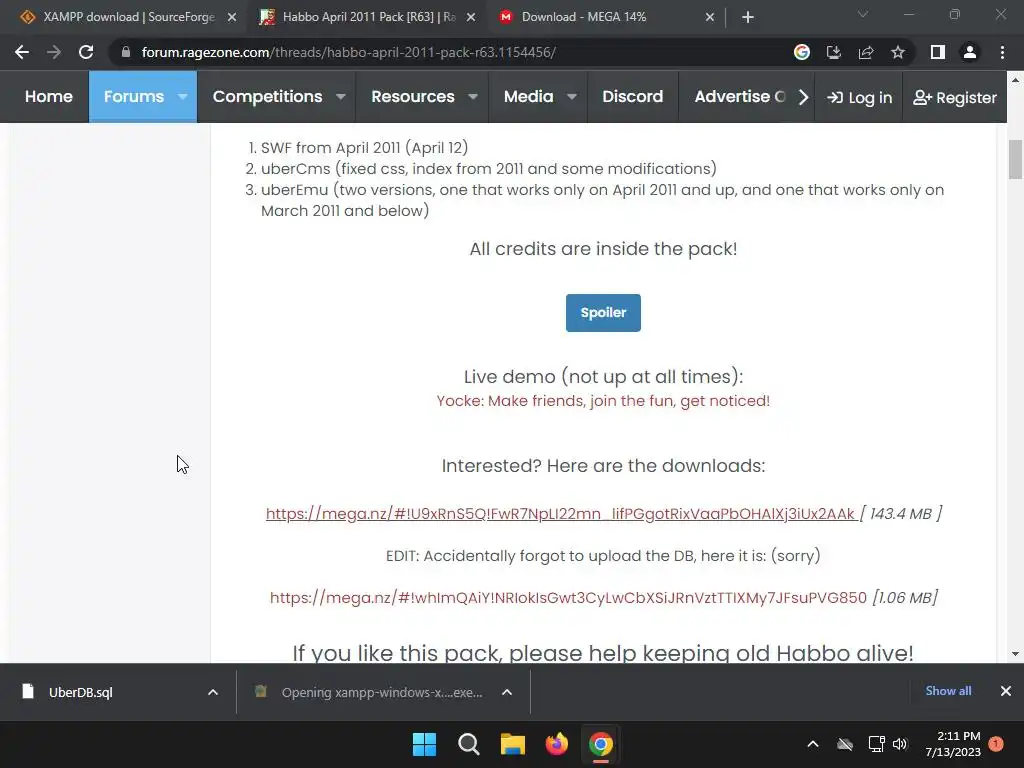Open the UberDB.sql downloaded file
This screenshot has height=768, width=1024.
(x=80, y=692)
